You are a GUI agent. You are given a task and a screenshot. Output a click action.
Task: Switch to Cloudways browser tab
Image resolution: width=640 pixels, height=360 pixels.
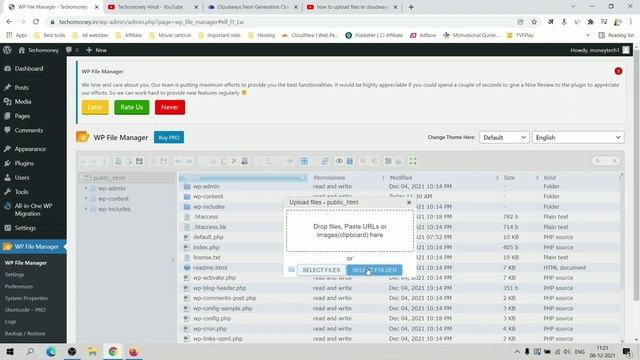coord(253,7)
